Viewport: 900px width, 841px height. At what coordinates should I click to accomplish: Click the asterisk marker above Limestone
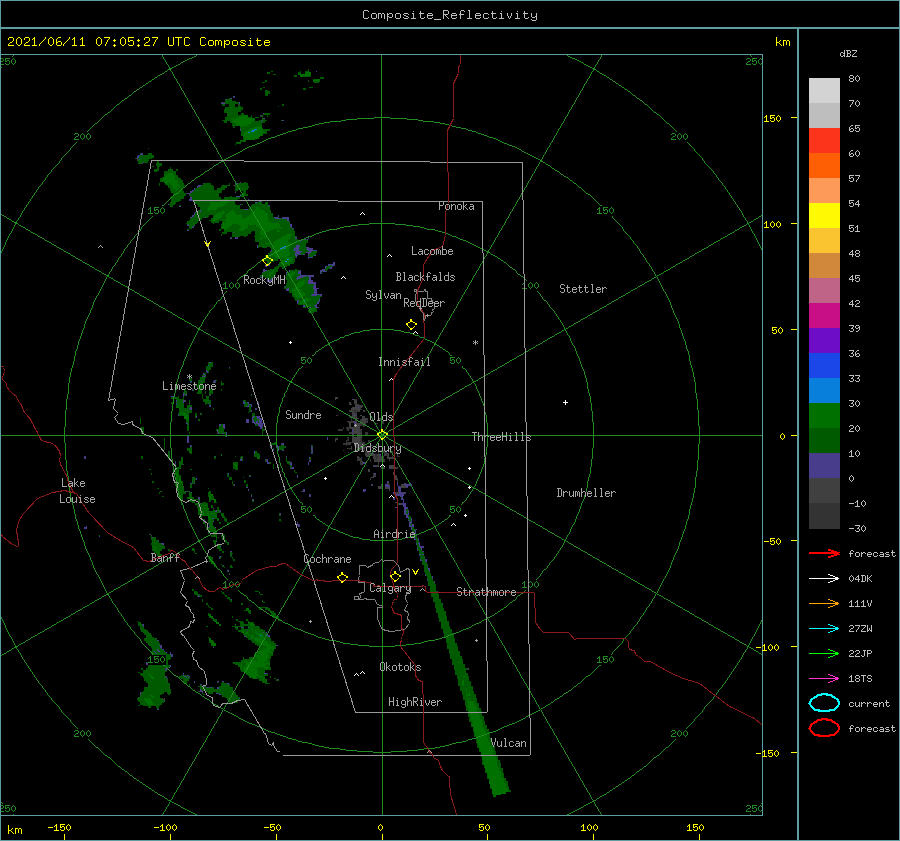(189, 377)
